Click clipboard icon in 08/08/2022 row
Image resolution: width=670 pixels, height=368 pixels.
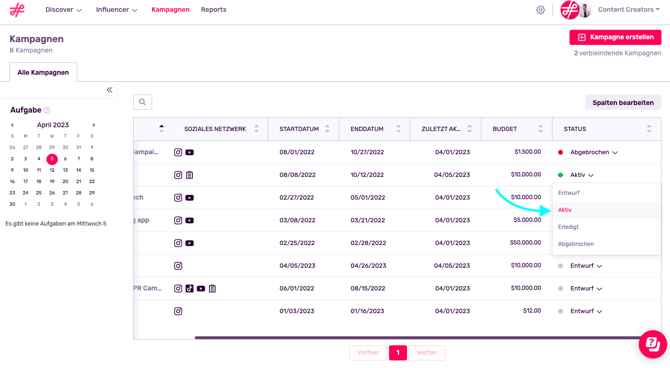pyautogui.click(x=190, y=175)
